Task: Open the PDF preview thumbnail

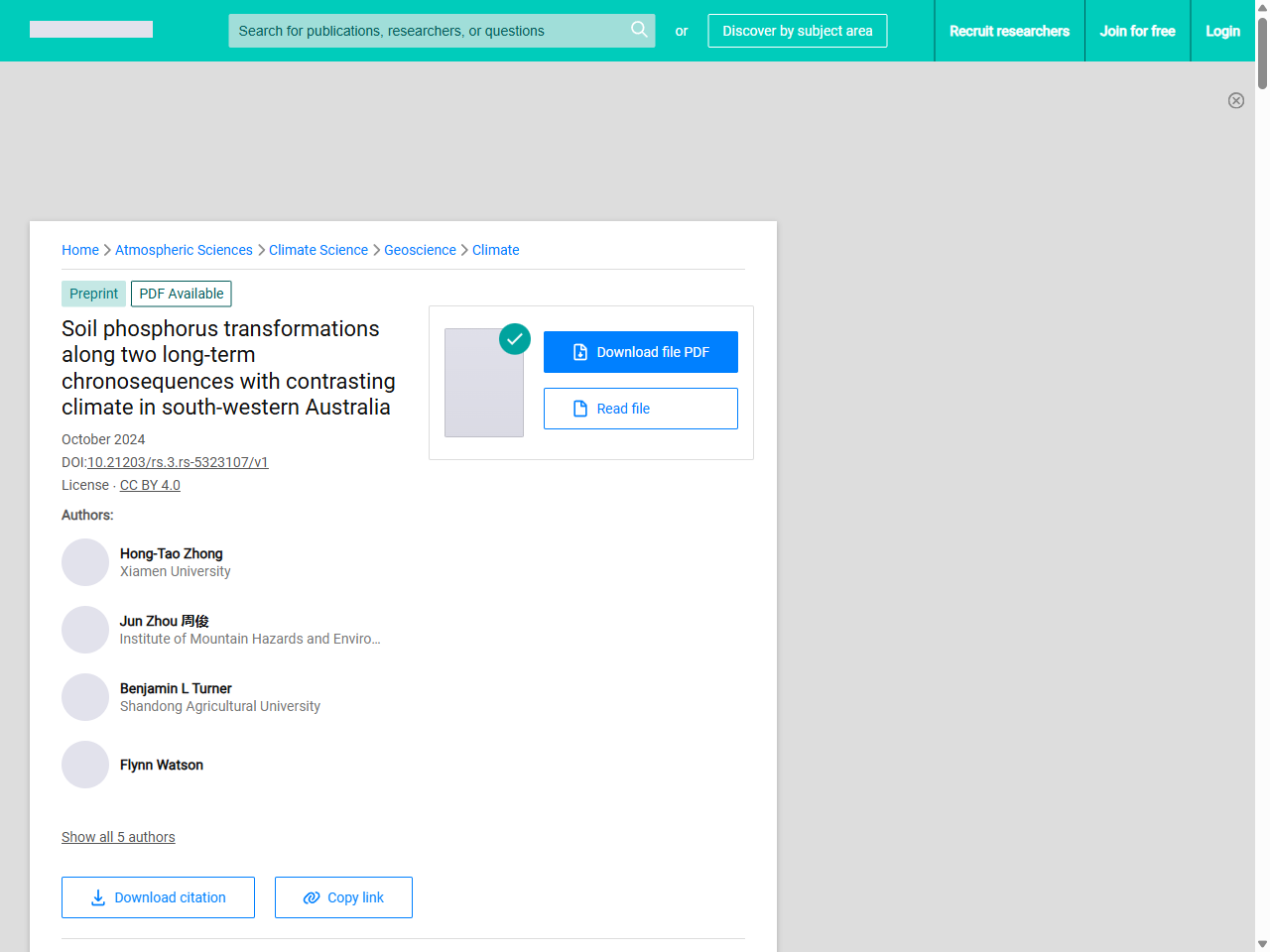Action: point(484,383)
